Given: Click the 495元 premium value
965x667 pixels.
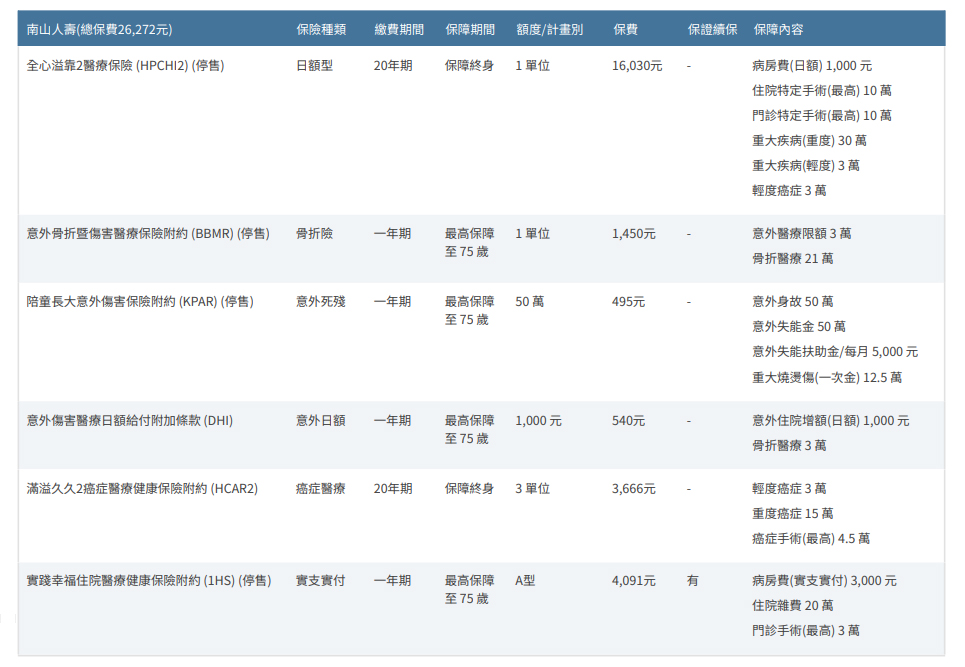Looking at the screenshot, I should point(628,302).
